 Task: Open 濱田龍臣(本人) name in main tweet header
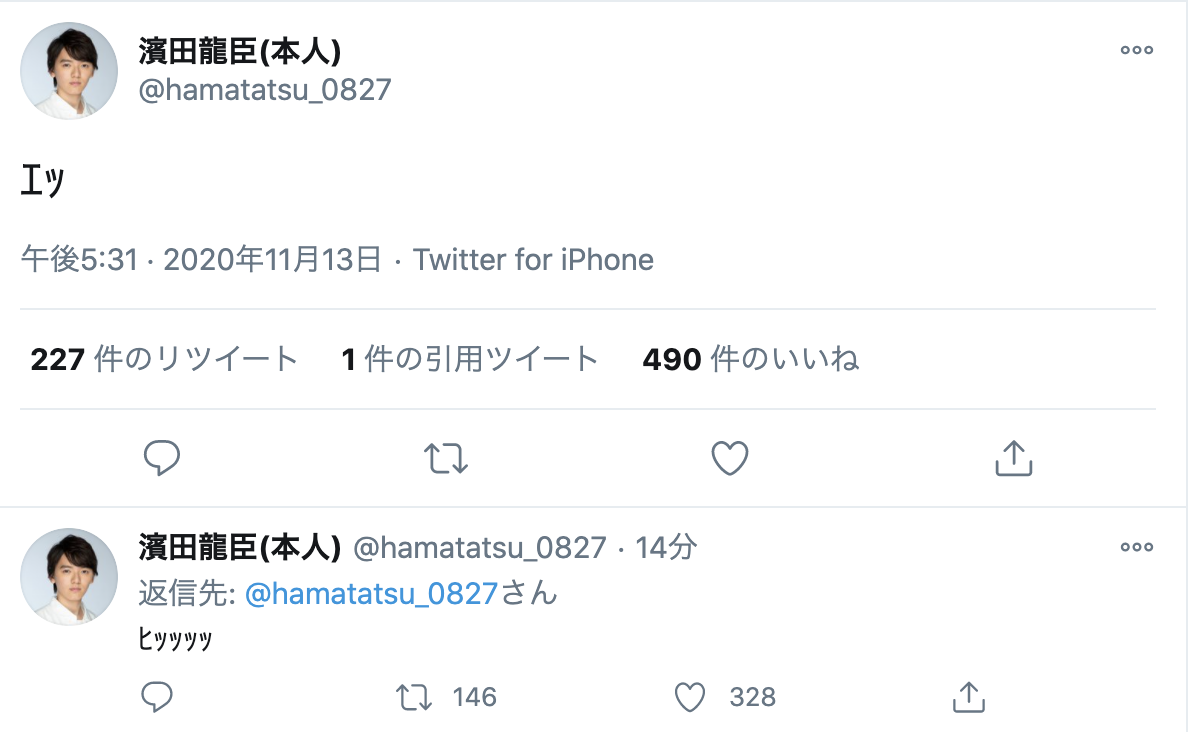pyautogui.click(x=240, y=52)
